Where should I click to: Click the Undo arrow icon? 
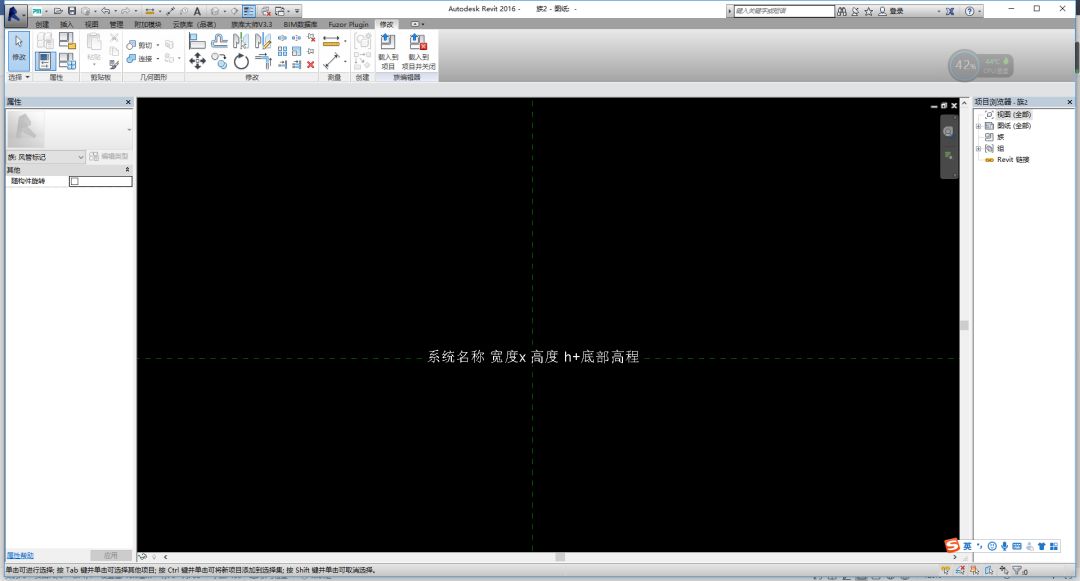(105, 11)
